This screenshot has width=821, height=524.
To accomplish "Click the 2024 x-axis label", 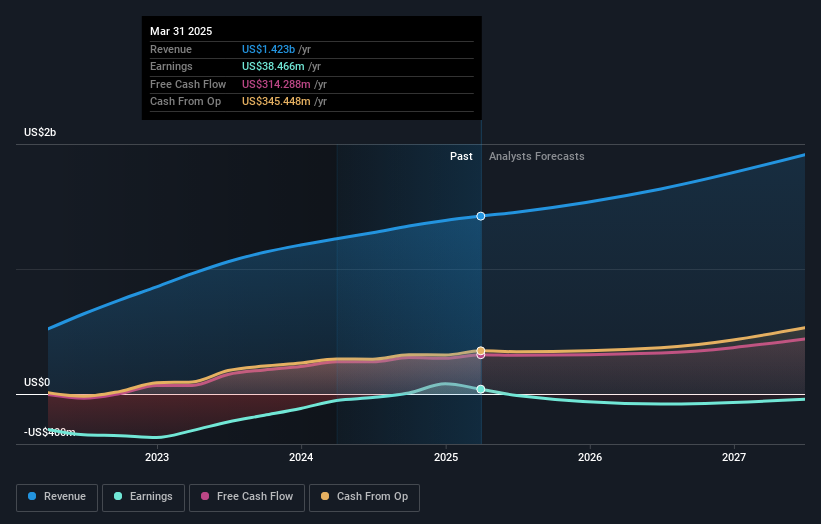I will pos(301,458).
